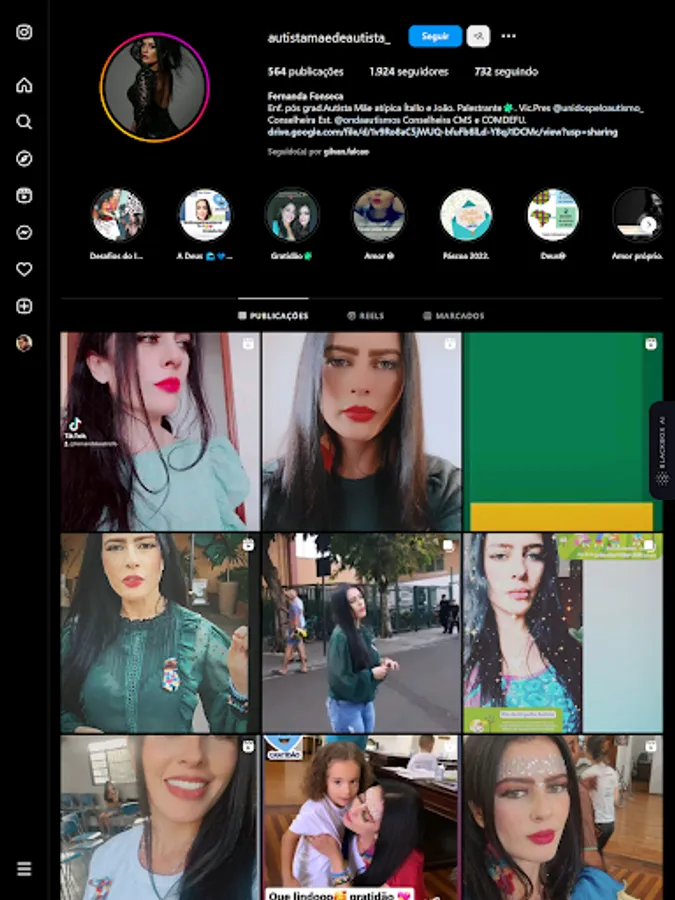Image resolution: width=675 pixels, height=900 pixels.
Task: Open the 'Gratidão' story highlight
Action: pos(292,215)
